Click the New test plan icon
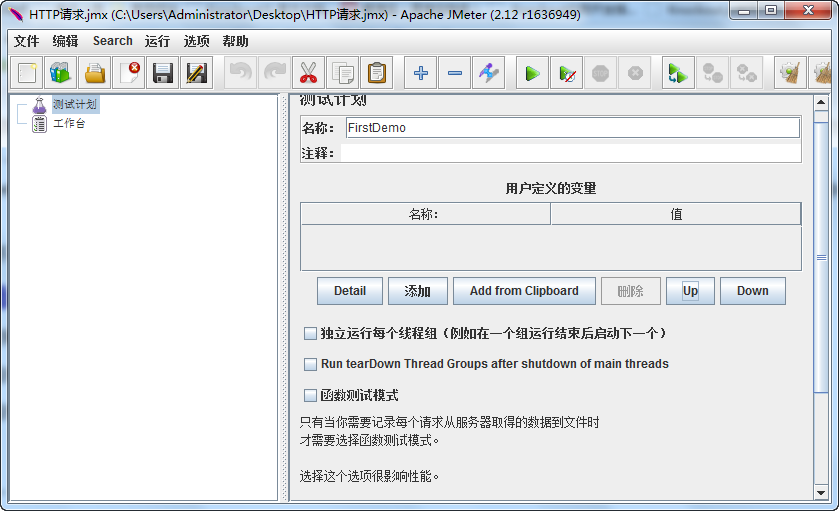The image size is (839, 511). [x=27, y=73]
